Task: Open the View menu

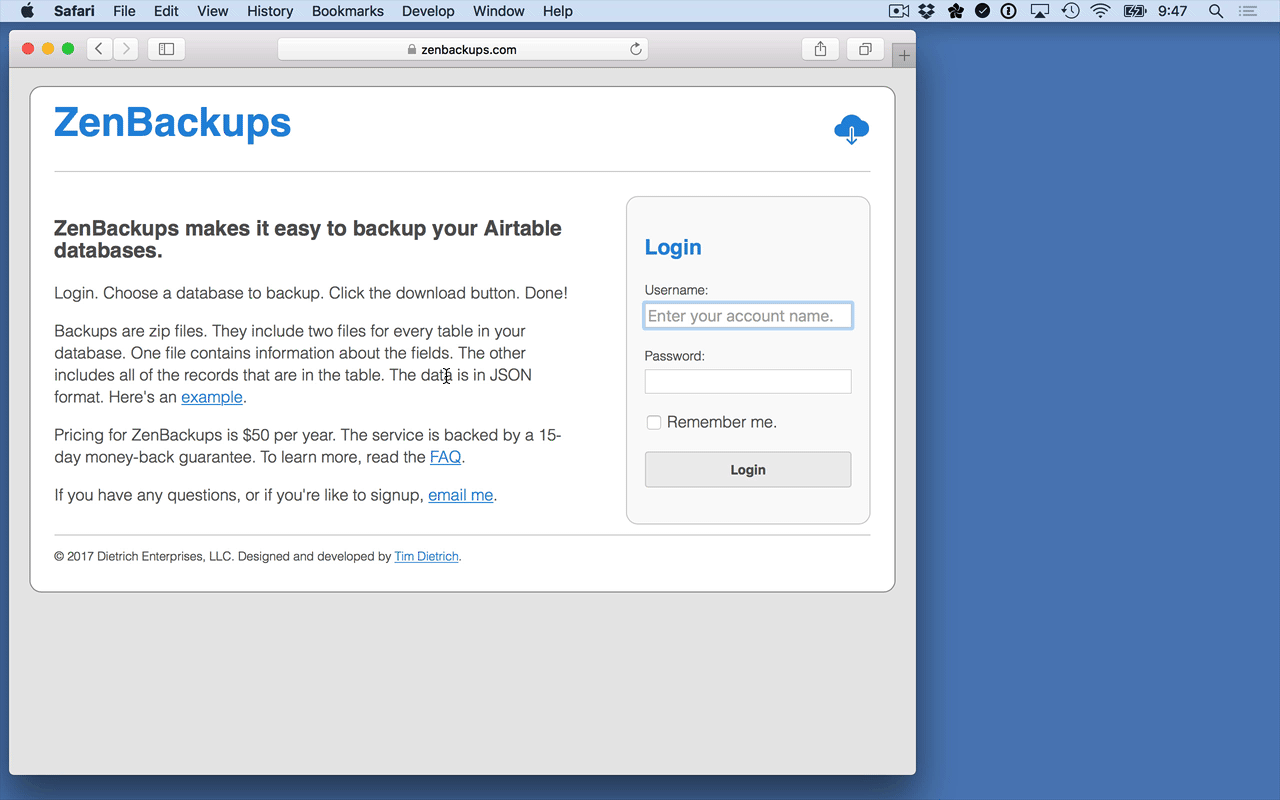Action: pyautogui.click(x=213, y=11)
